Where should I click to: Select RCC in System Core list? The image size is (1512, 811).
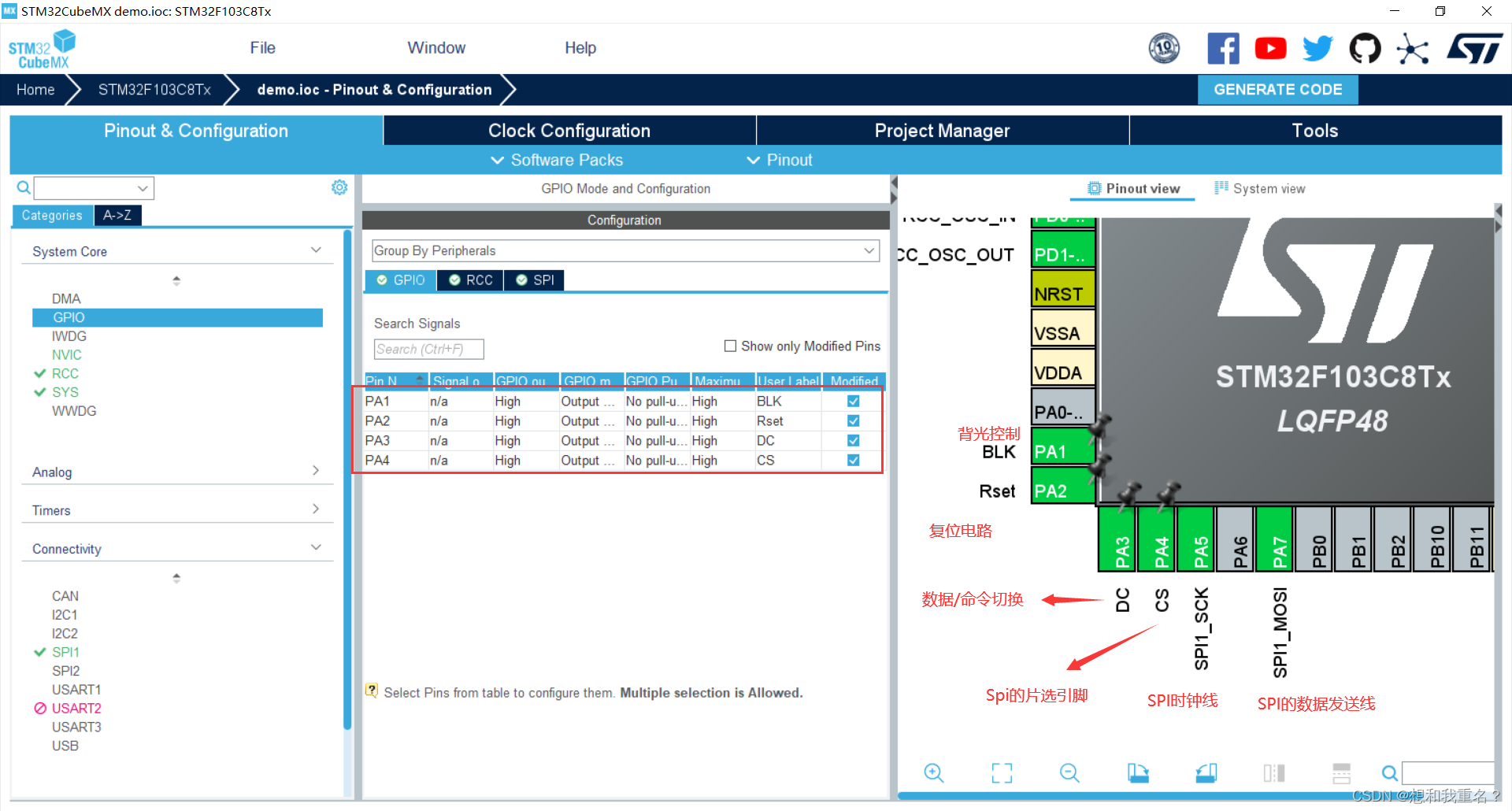(65, 373)
